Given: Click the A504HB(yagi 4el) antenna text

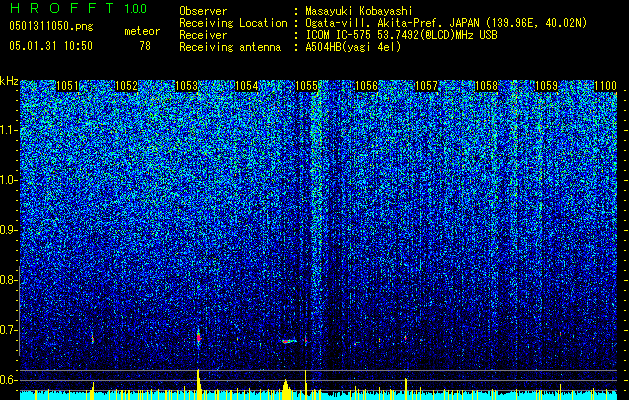Looking at the screenshot, I should coord(353,47).
